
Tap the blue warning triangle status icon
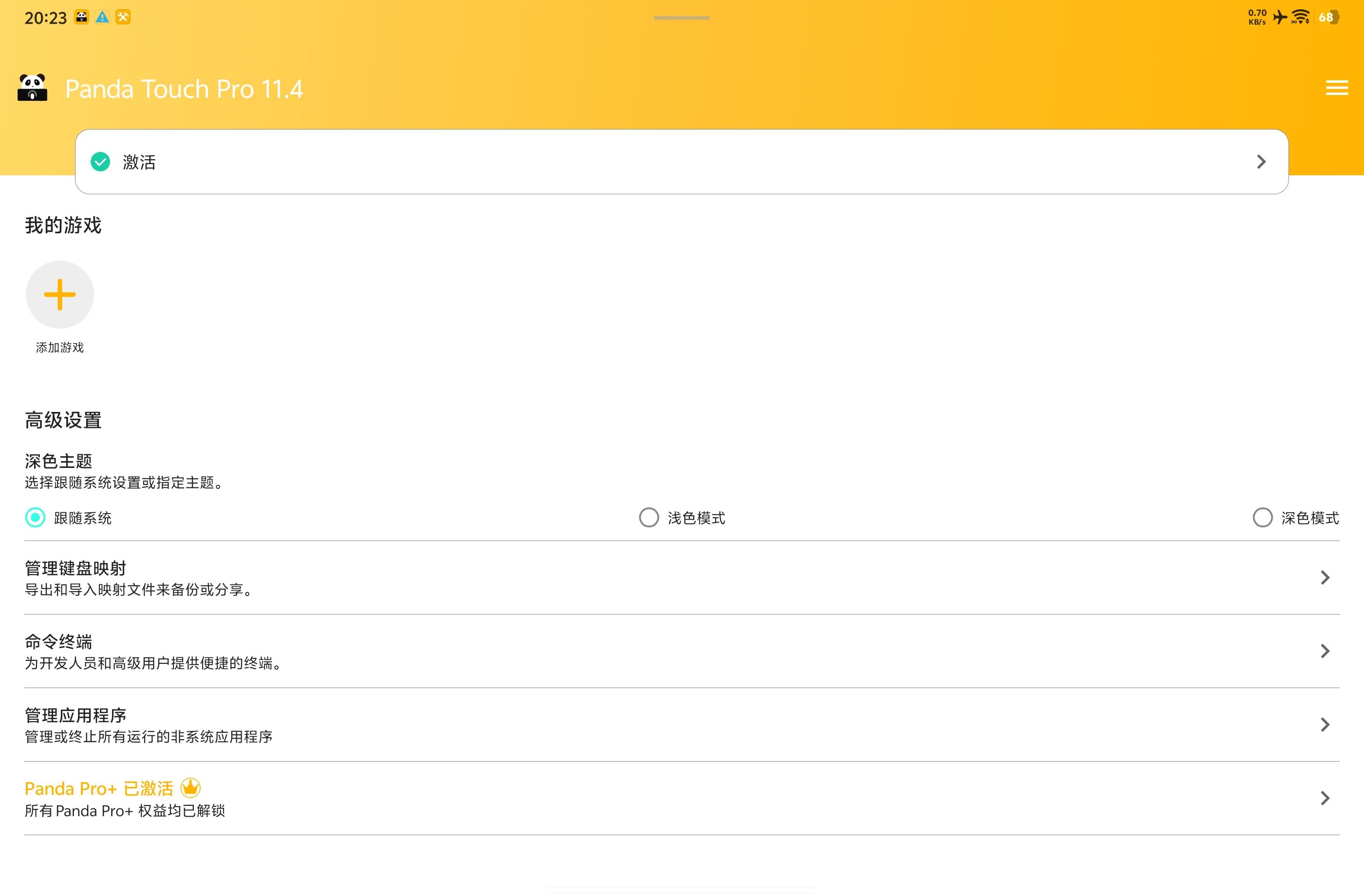click(x=102, y=17)
